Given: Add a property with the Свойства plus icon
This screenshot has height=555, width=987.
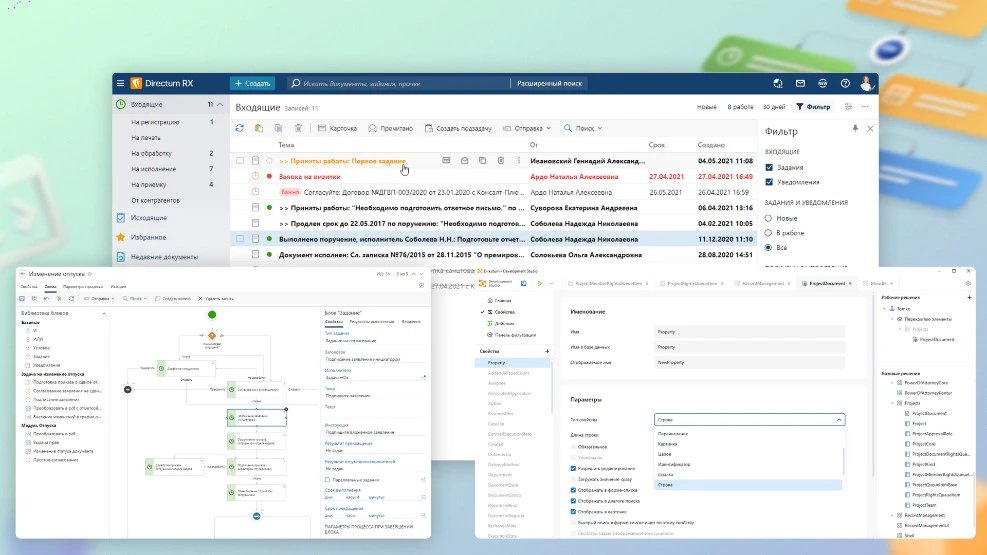Looking at the screenshot, I should coord(547,351).
